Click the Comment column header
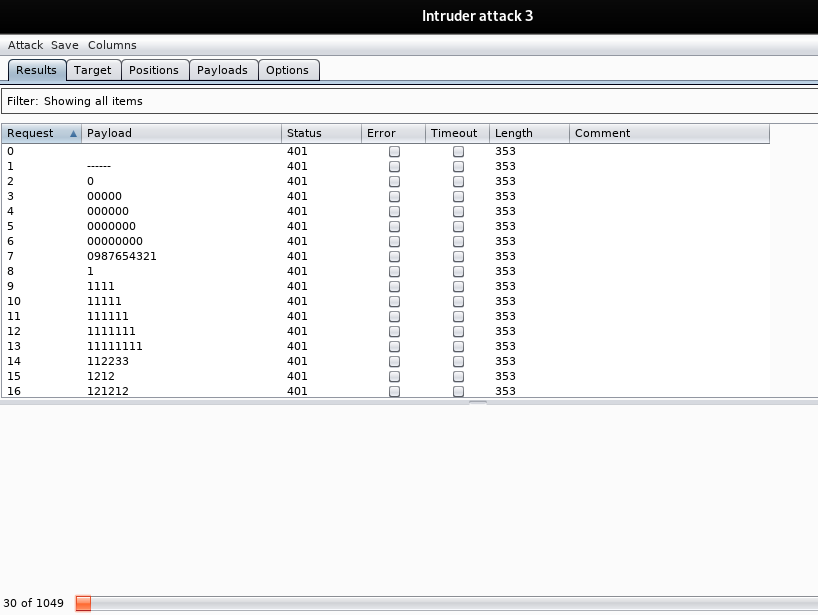The image size is (818, 615). click(x=668, y=133)
